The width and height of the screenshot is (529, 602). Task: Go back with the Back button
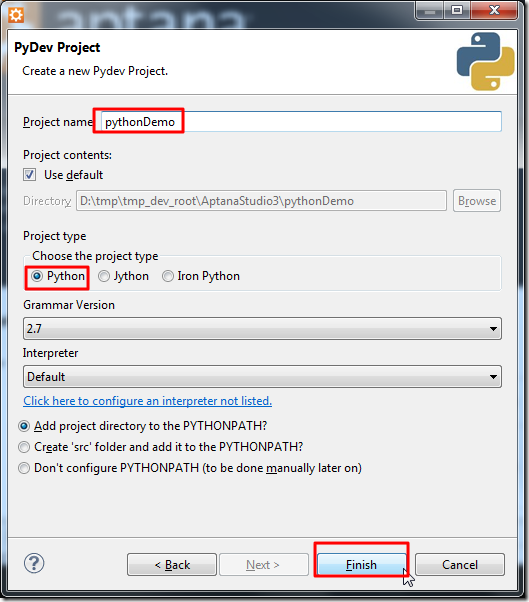point(172,565)
